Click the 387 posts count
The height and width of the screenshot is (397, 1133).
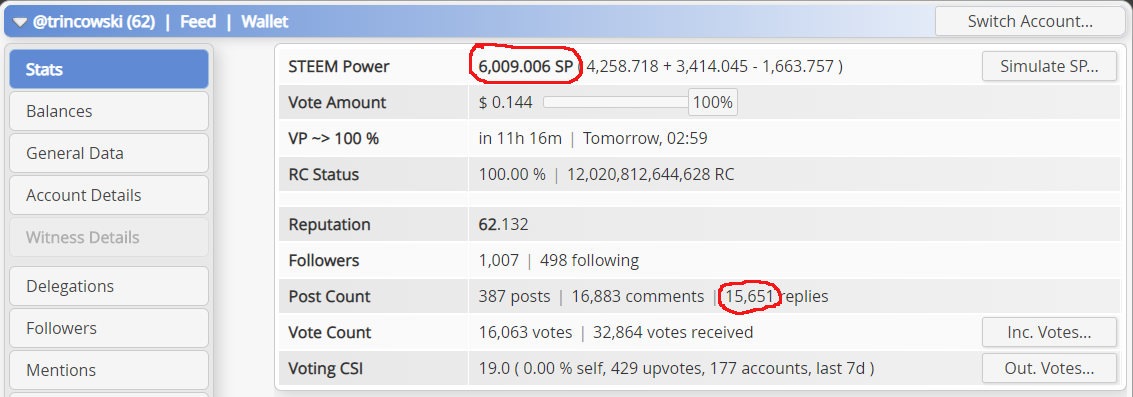coord(514,296)
